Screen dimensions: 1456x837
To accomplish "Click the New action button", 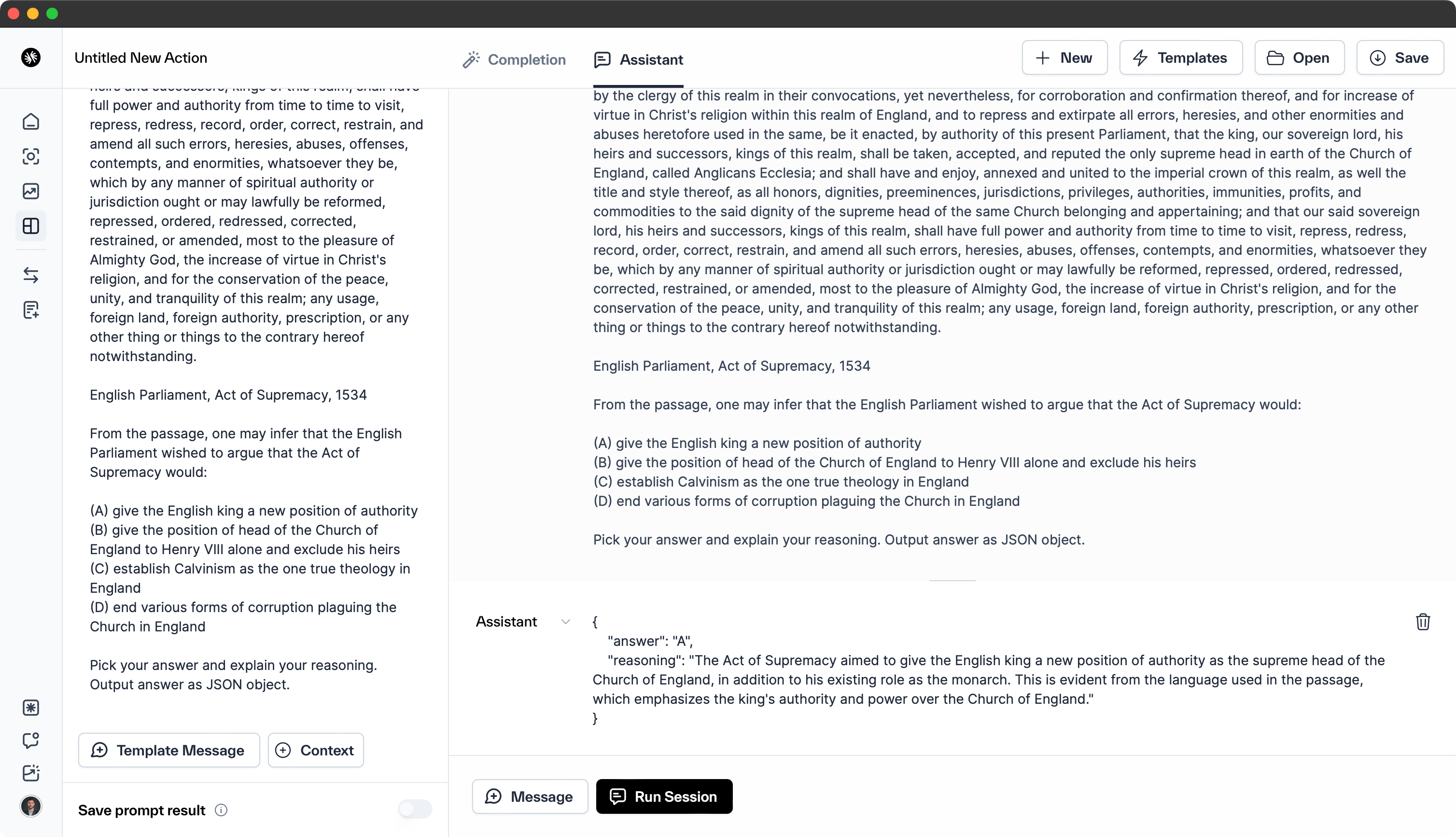I will [x=1063, y=57].
